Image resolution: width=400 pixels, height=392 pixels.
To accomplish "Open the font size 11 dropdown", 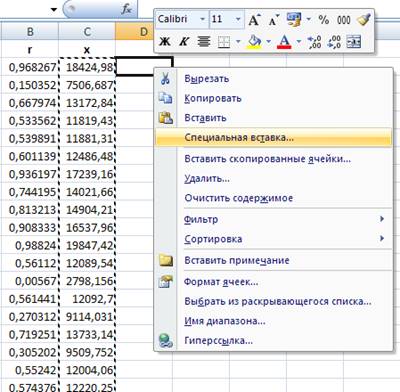I will (238, 19).
